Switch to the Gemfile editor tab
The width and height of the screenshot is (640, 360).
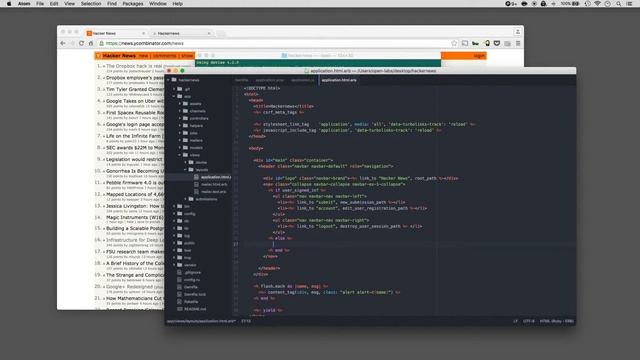click(242, 80)
